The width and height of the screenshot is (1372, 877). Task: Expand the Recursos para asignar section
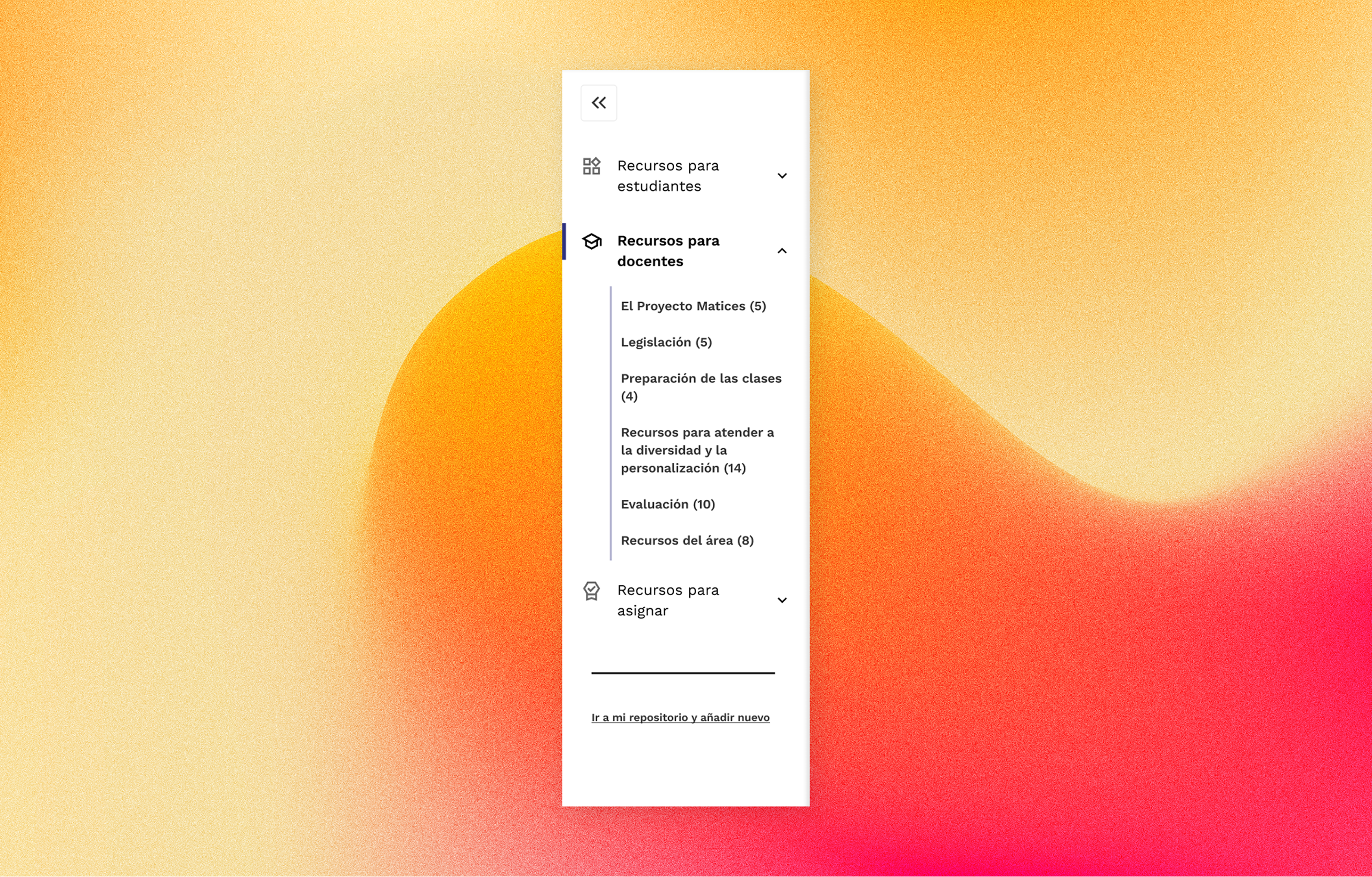782,600
